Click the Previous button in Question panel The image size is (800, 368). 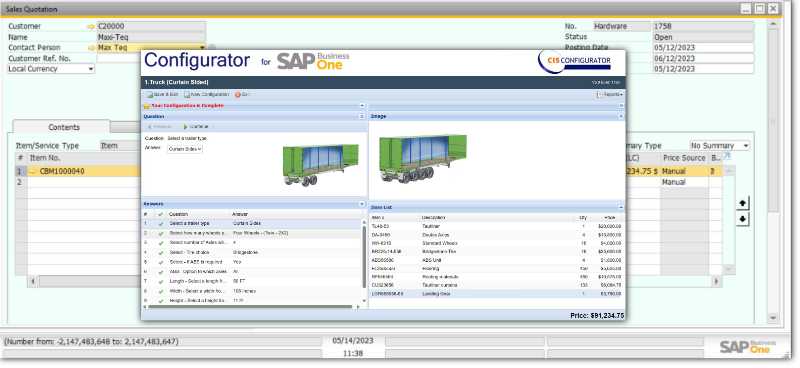(x=160, y=127)
